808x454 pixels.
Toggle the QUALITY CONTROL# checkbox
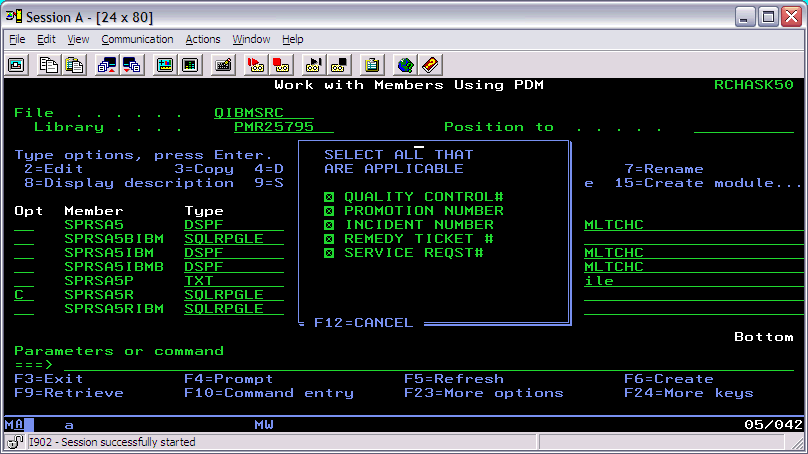click(x=329, y=197)
